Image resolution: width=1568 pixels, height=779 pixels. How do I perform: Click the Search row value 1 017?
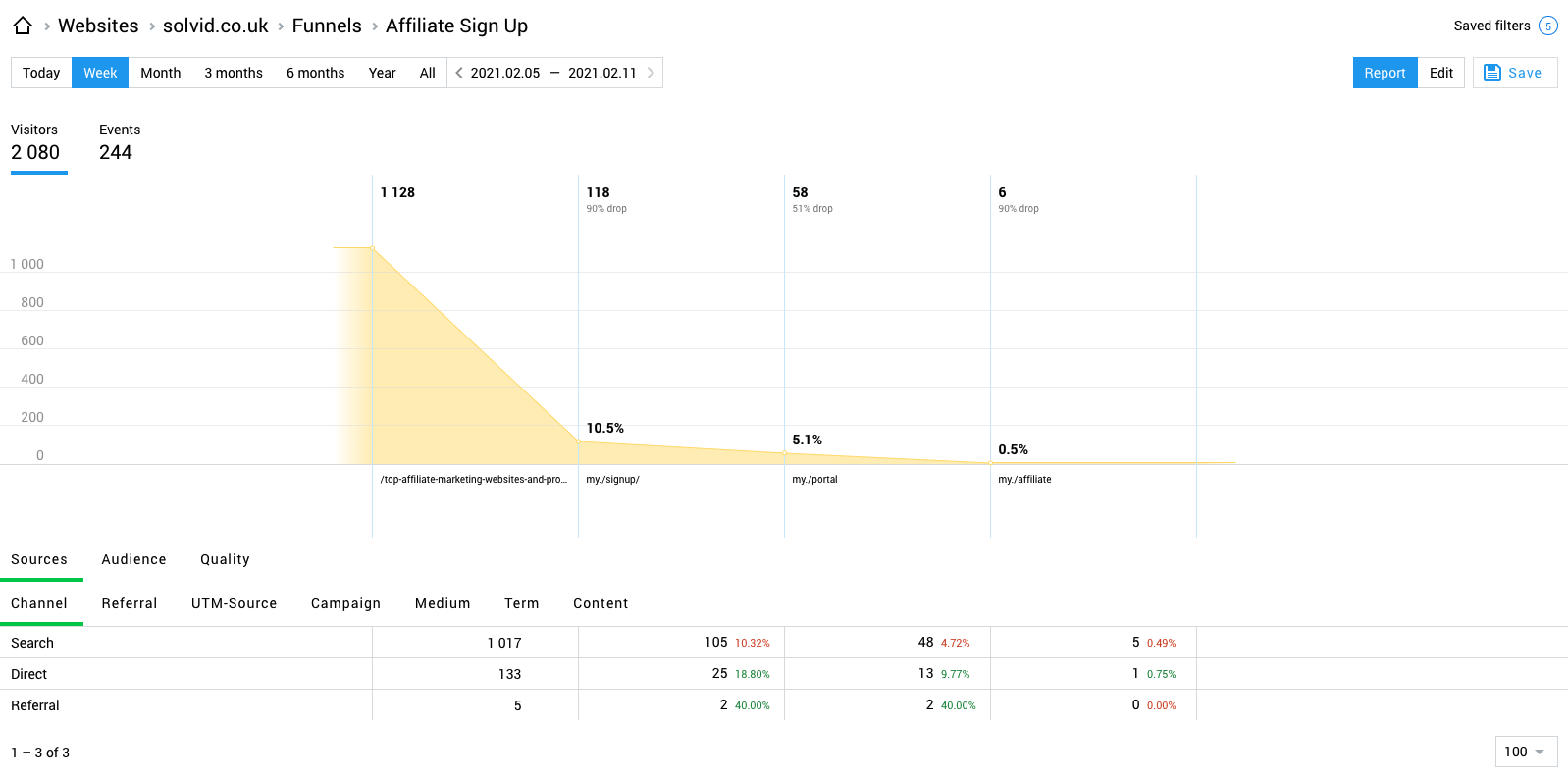click(x=504, y=643)
